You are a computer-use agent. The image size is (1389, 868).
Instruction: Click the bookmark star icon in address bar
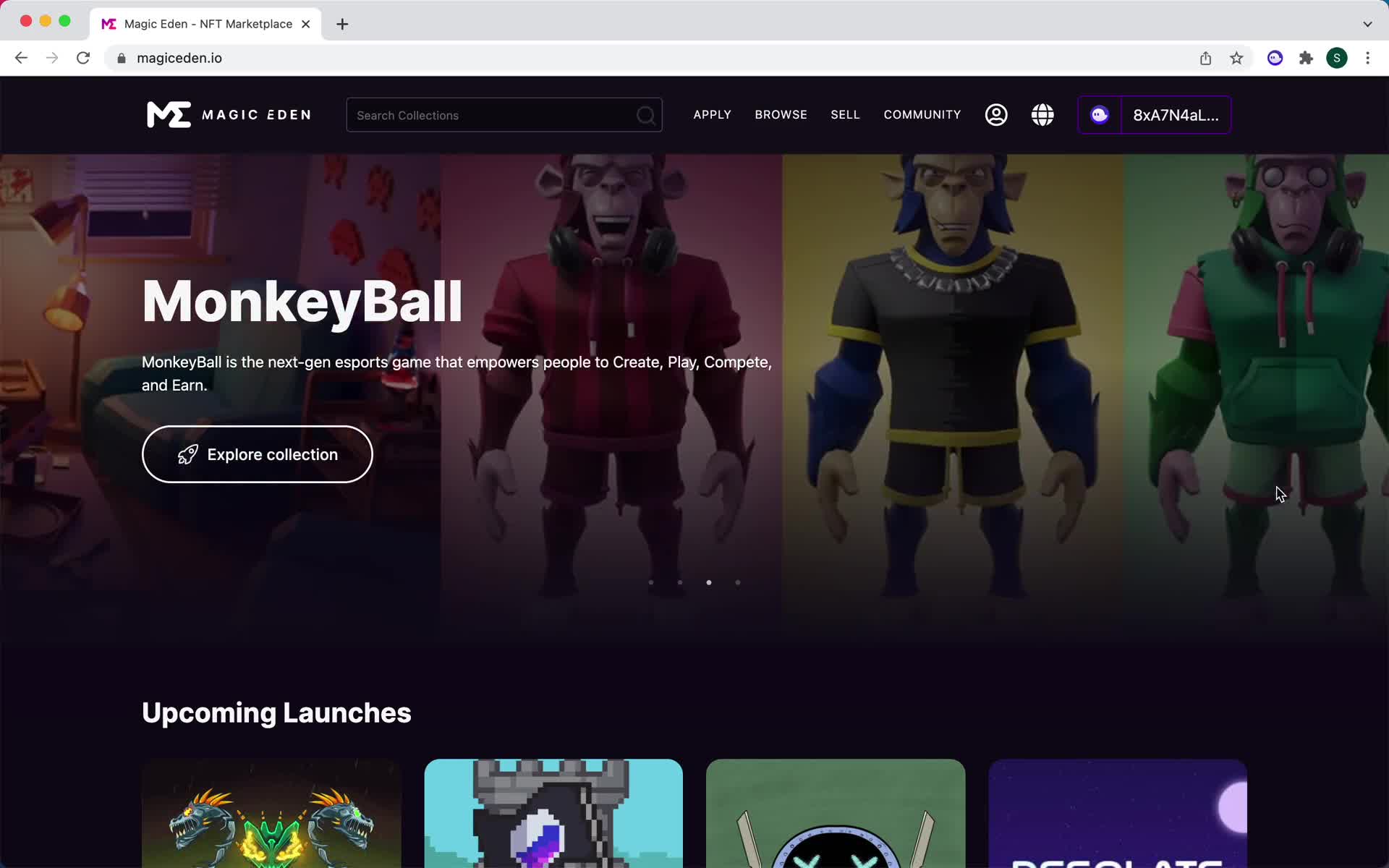click(x=1237, y=58)
